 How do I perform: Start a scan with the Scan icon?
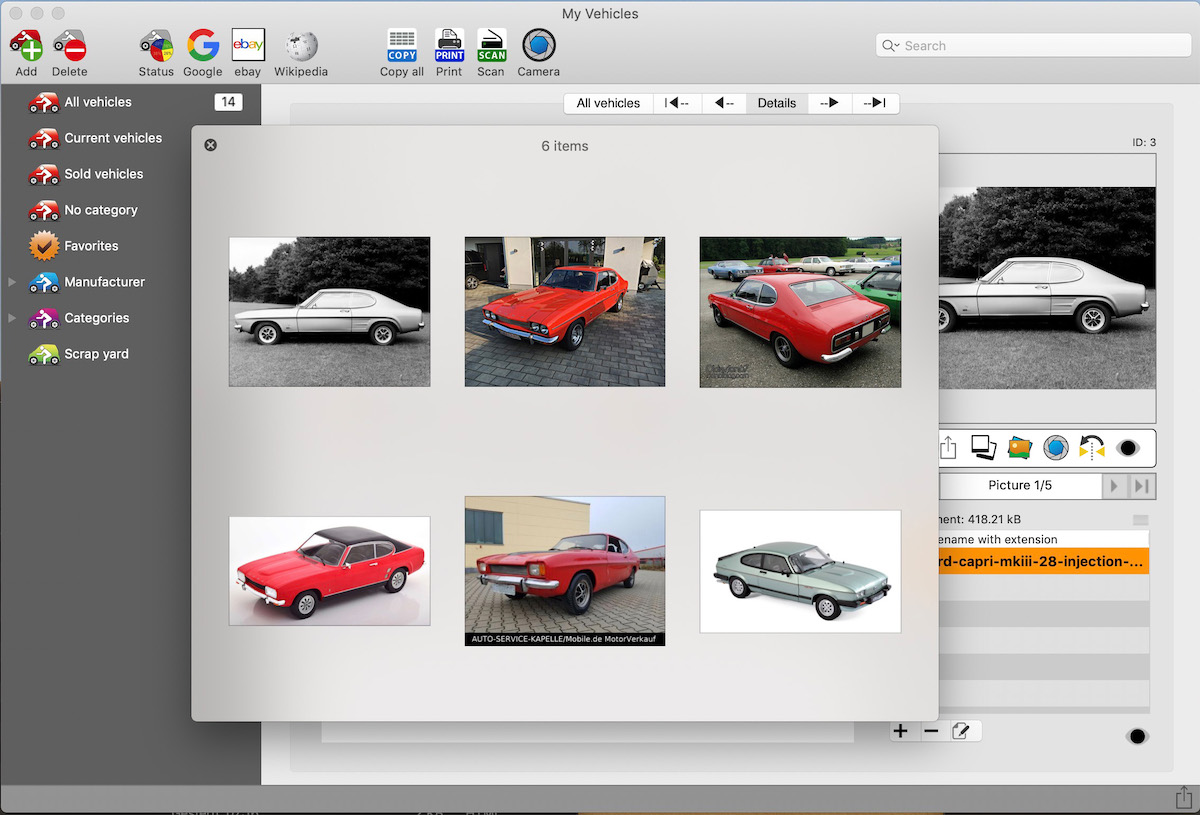pyautogui.click(x=491, y=46)
